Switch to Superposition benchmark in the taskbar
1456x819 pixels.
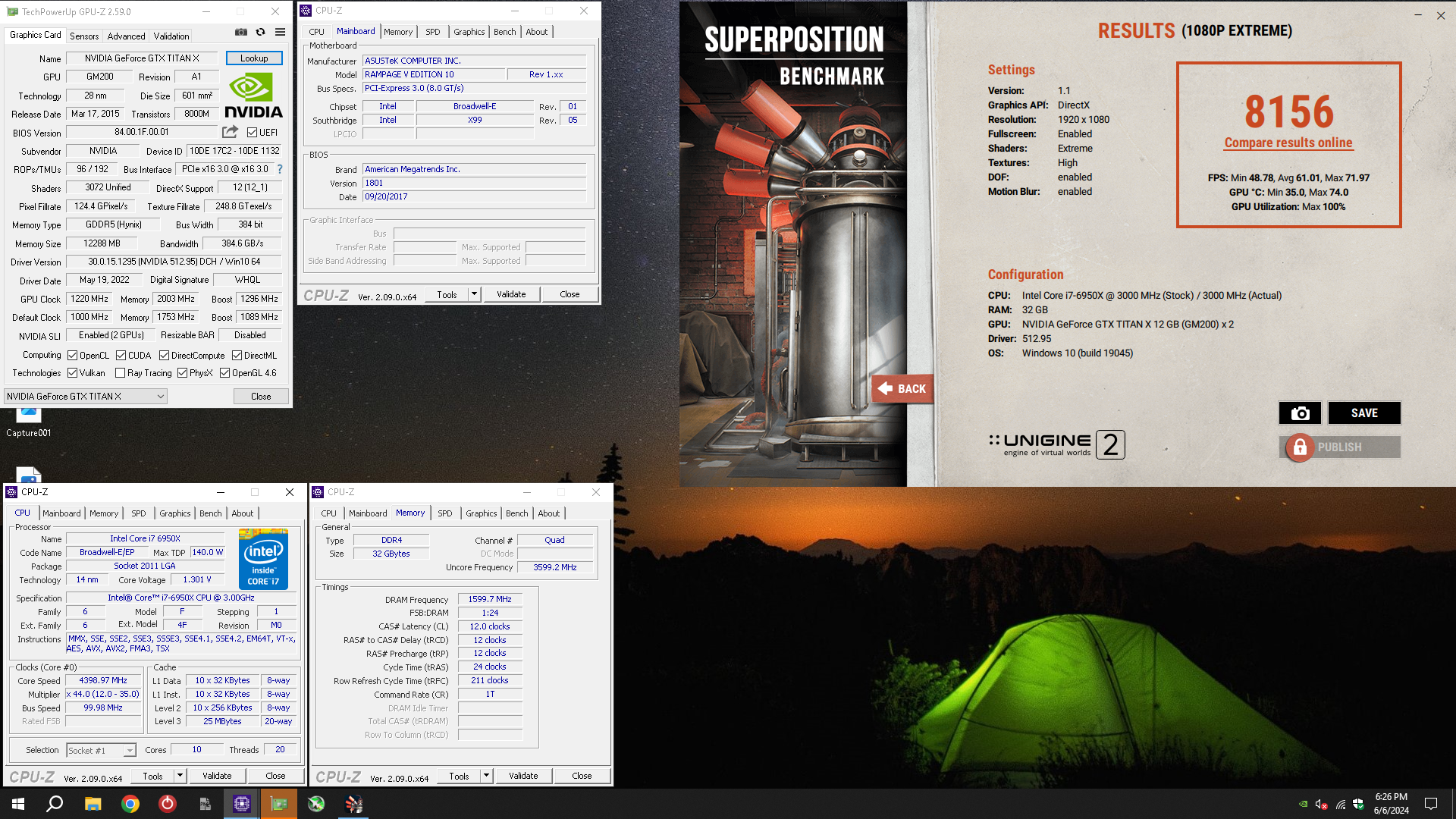pos(353,804)
